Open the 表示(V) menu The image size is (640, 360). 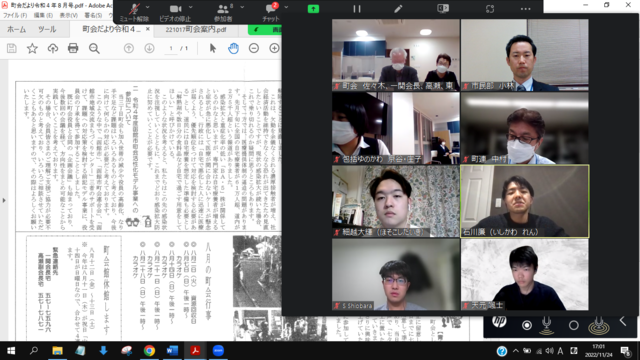point(69,15)
